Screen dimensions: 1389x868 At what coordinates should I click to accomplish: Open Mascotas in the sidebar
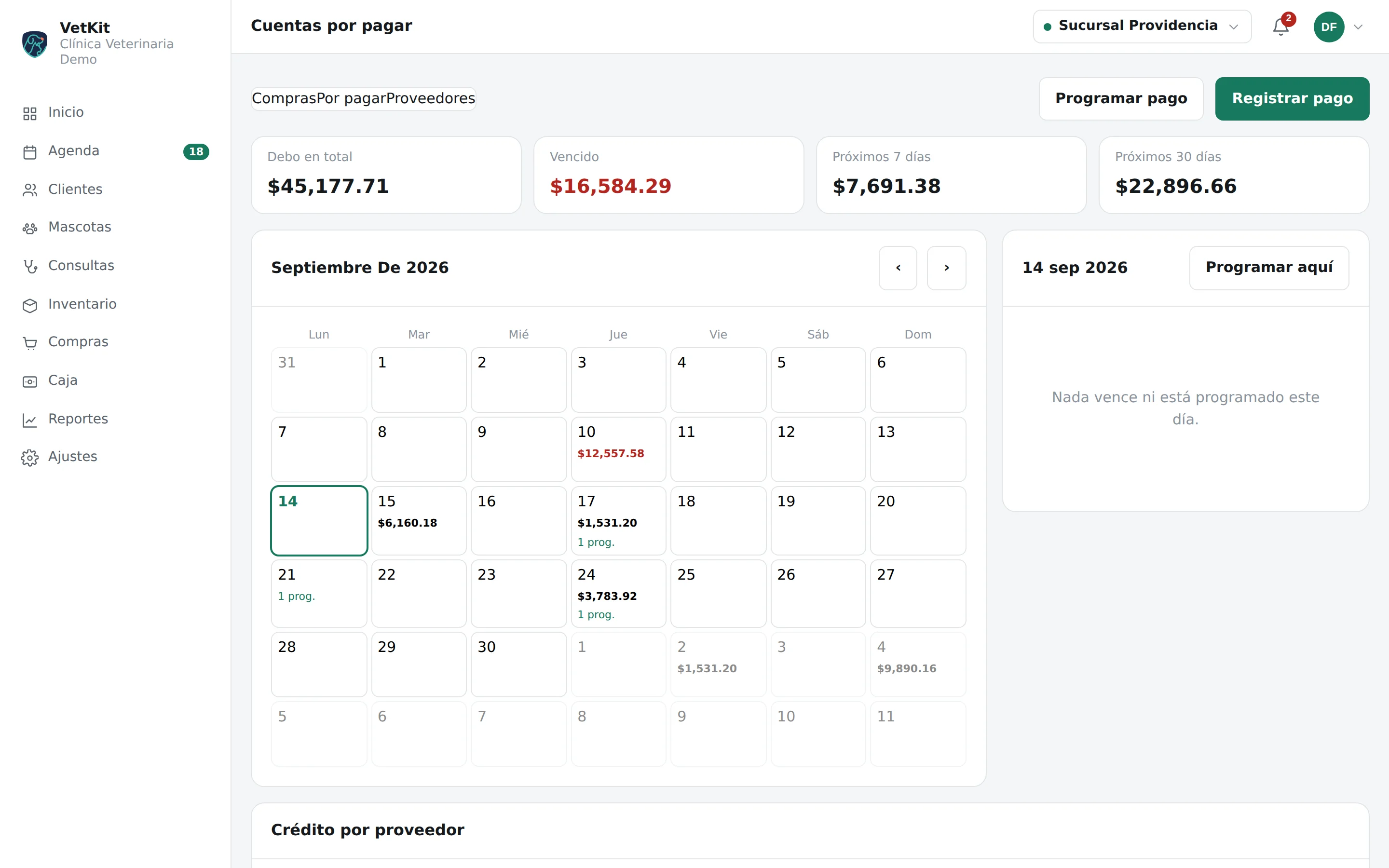115,228
